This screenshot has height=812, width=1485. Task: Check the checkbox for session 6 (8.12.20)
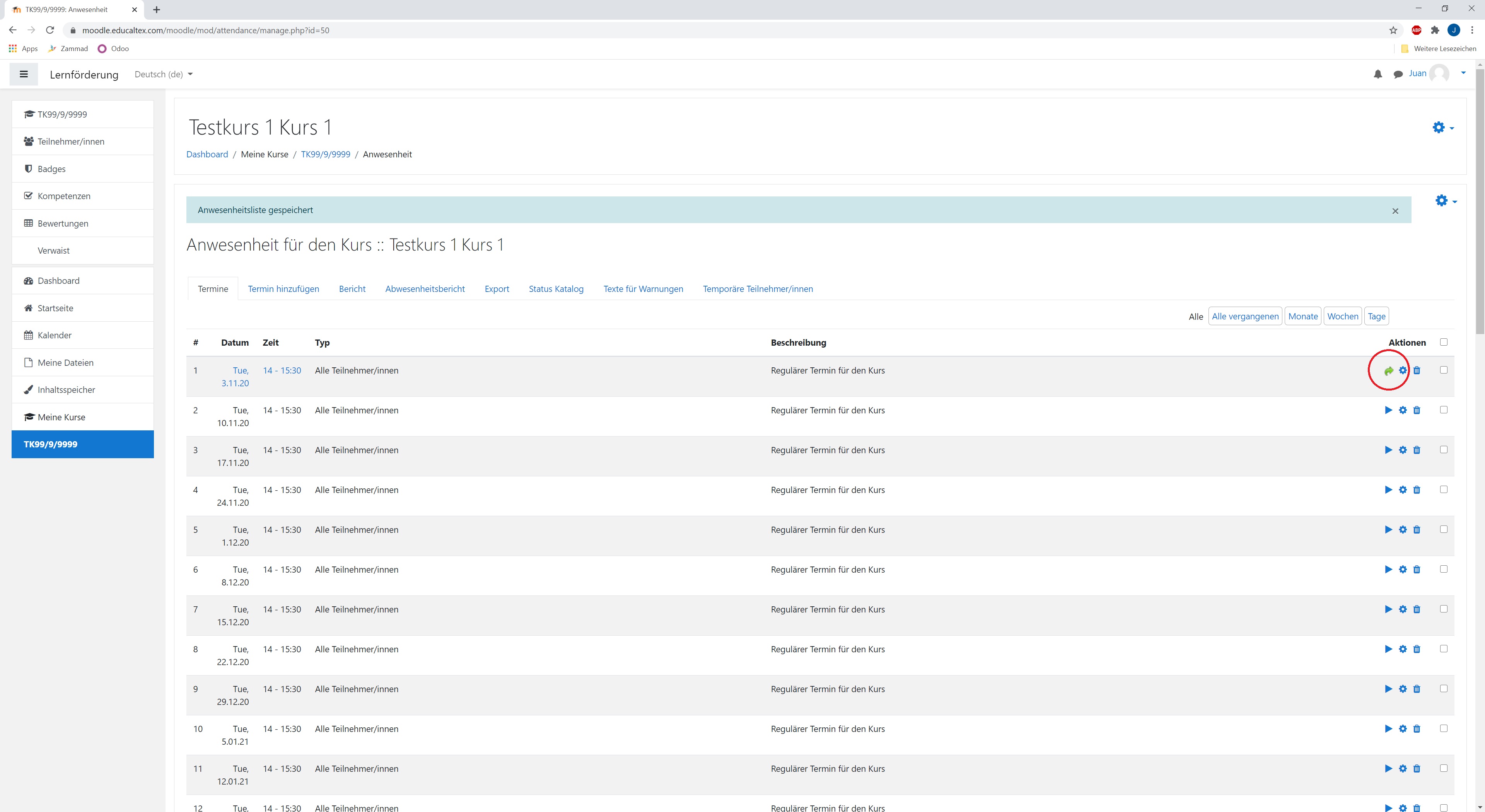tap(1444, 569)
